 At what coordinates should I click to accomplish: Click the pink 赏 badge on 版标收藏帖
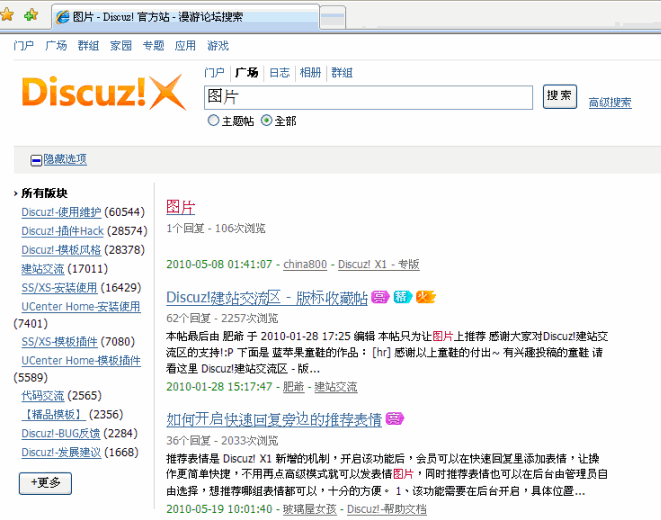(x=380, y=297)
